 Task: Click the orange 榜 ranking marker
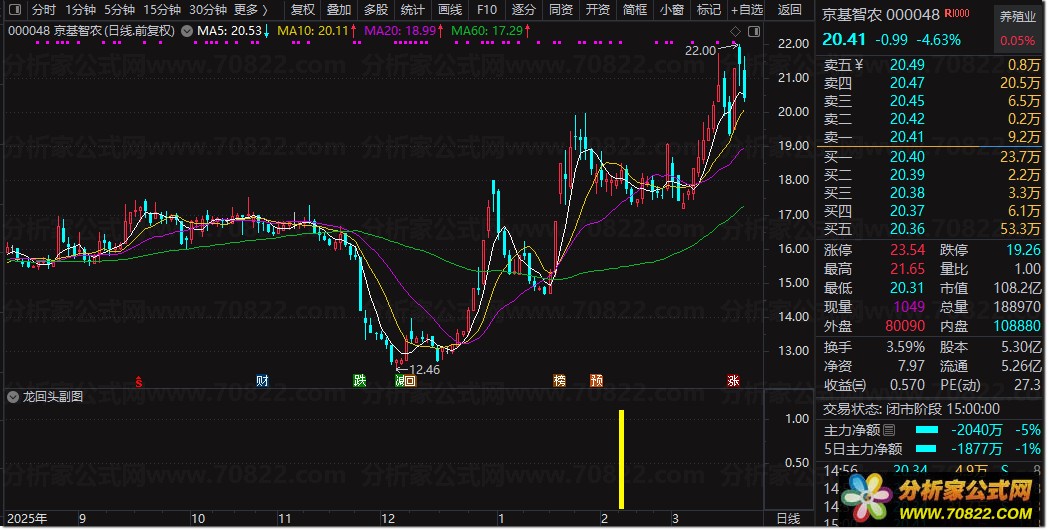tap(559, 380)
